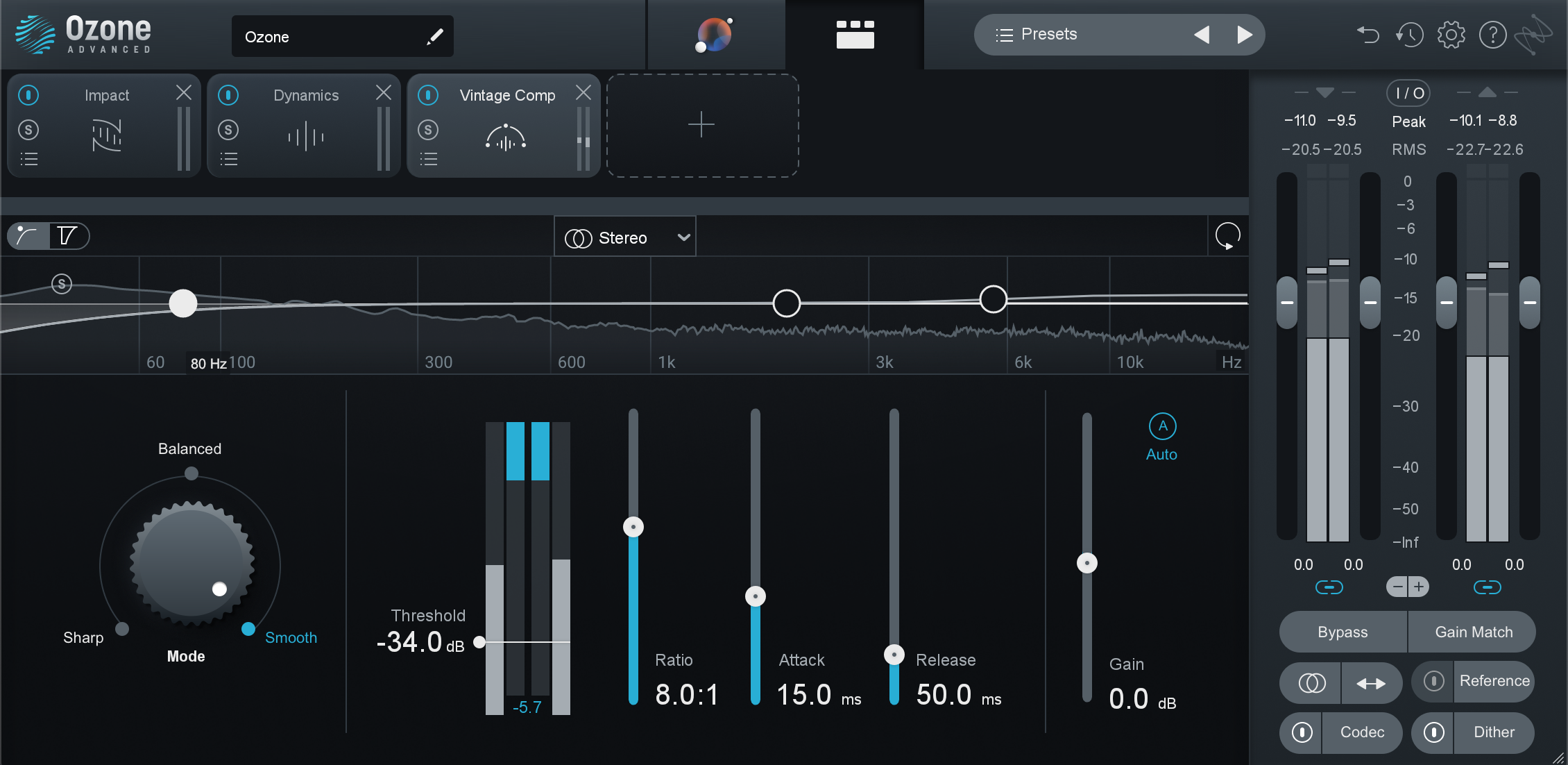Viewport: 1568px width, 765px height.
Task: Click the minus/plus meter scale button
Action: point(1408,587)
